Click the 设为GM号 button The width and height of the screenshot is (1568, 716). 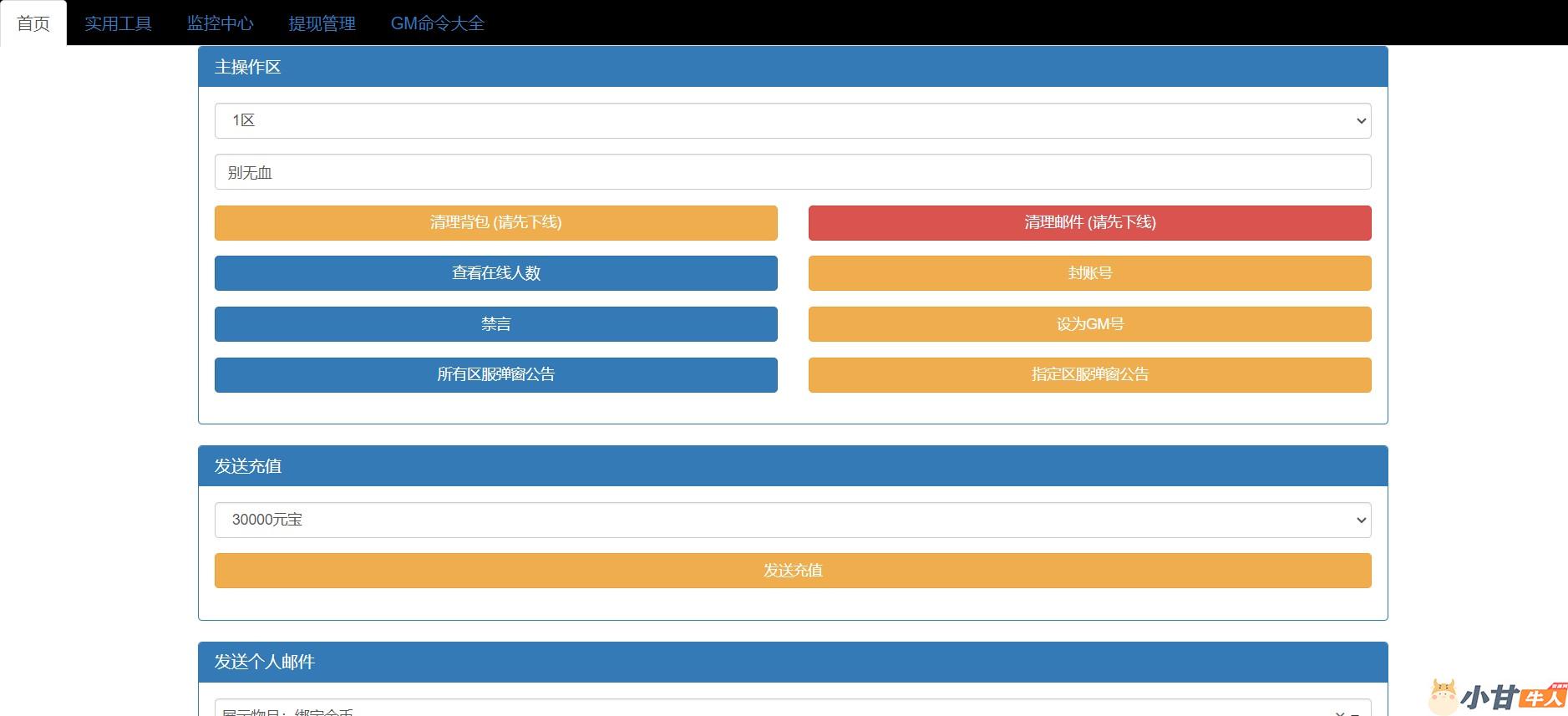pyautogui.click(x=1089, y=324)
